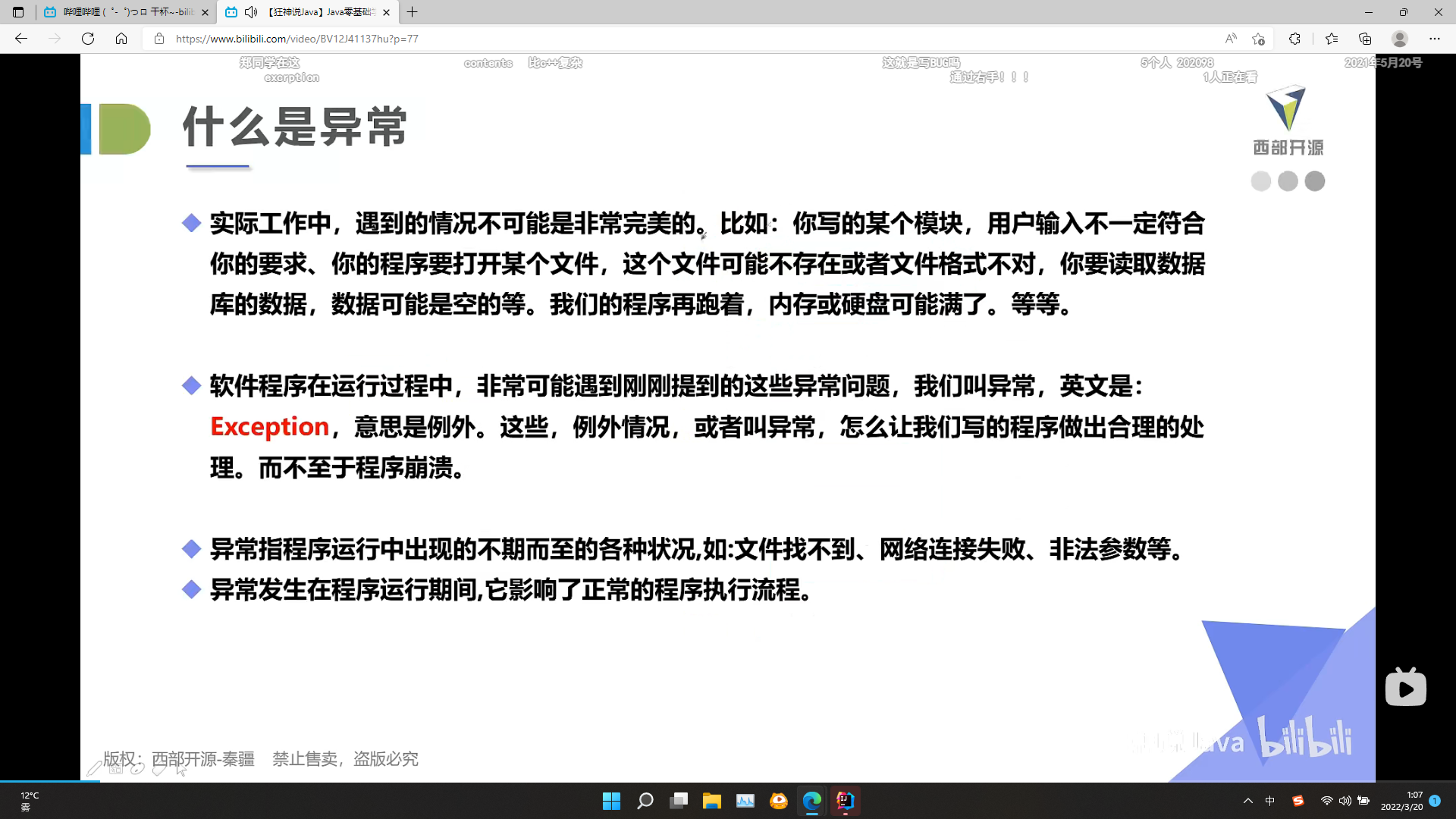Screen dimensions: 1456x819
Task: Click the bilibili play button overlay
Action: pos(1405,689)
